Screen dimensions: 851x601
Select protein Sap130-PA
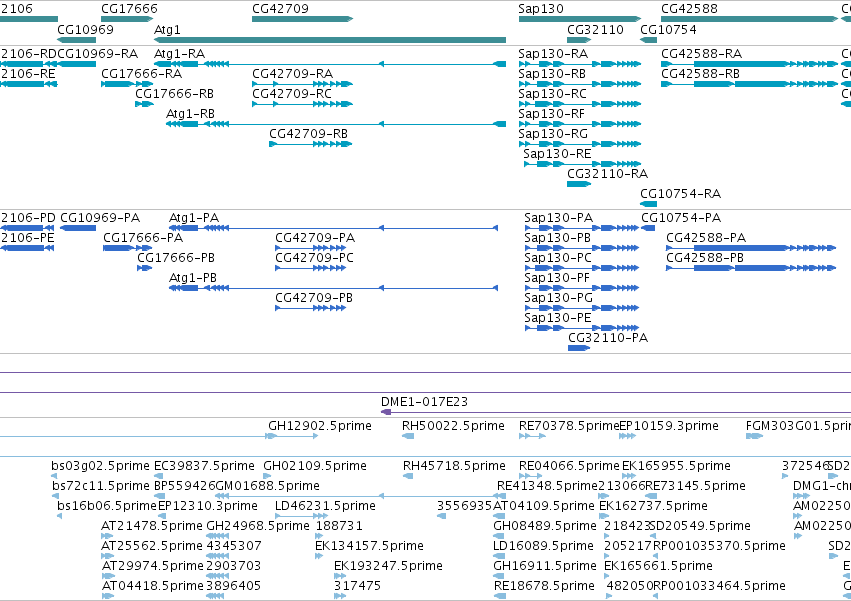pyautogui.click(x=582, y=228)
